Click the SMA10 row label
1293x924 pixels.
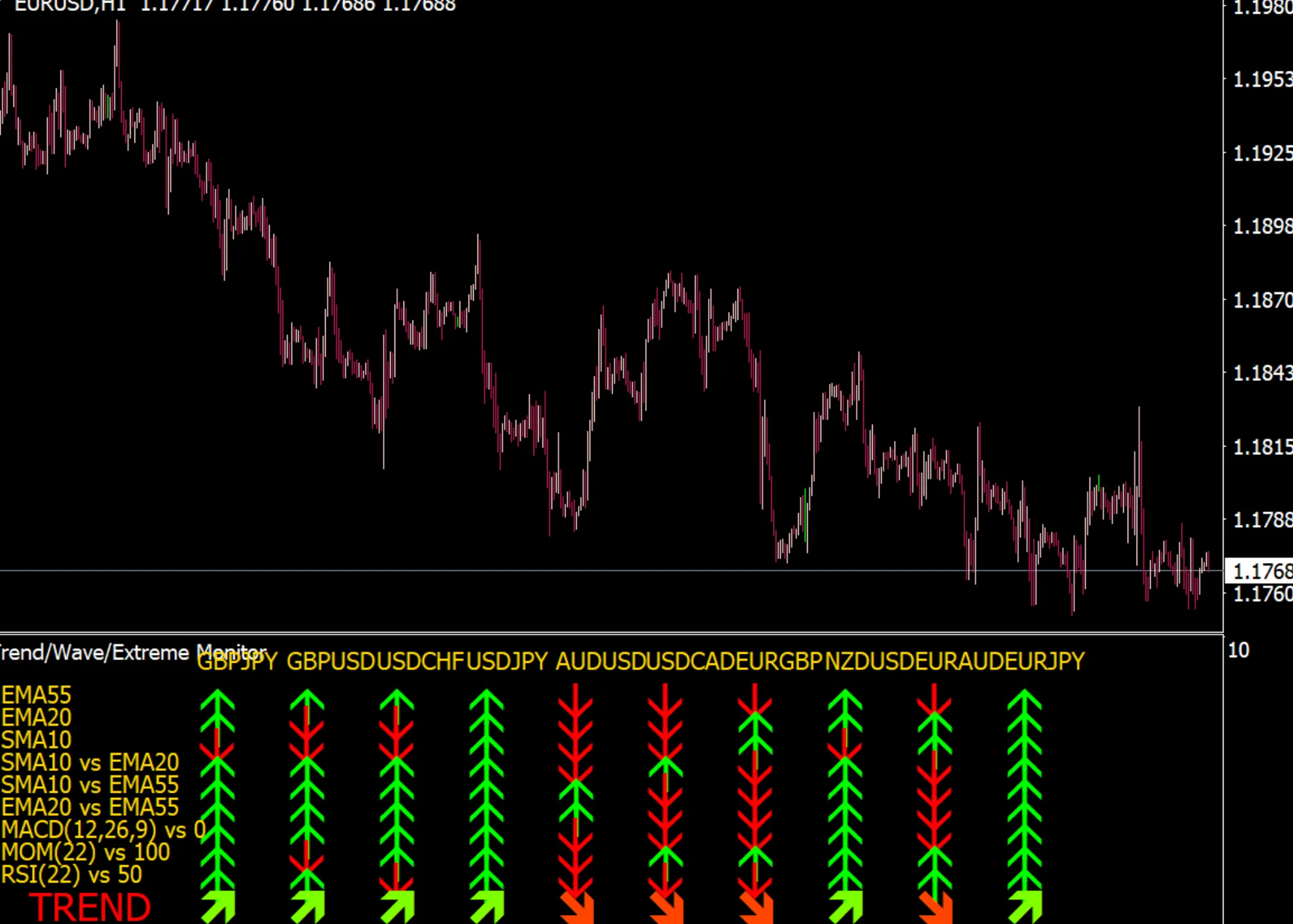click(36, 740)
